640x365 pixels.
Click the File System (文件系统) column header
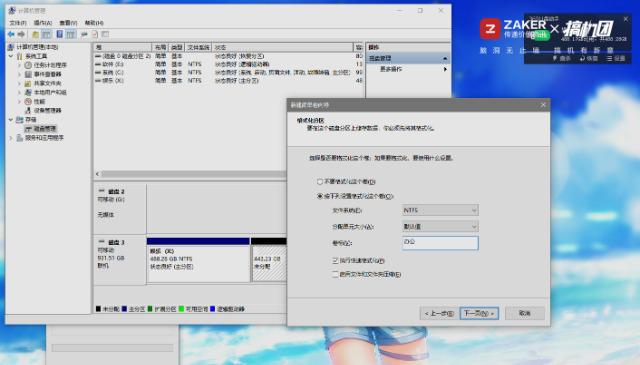199,47
